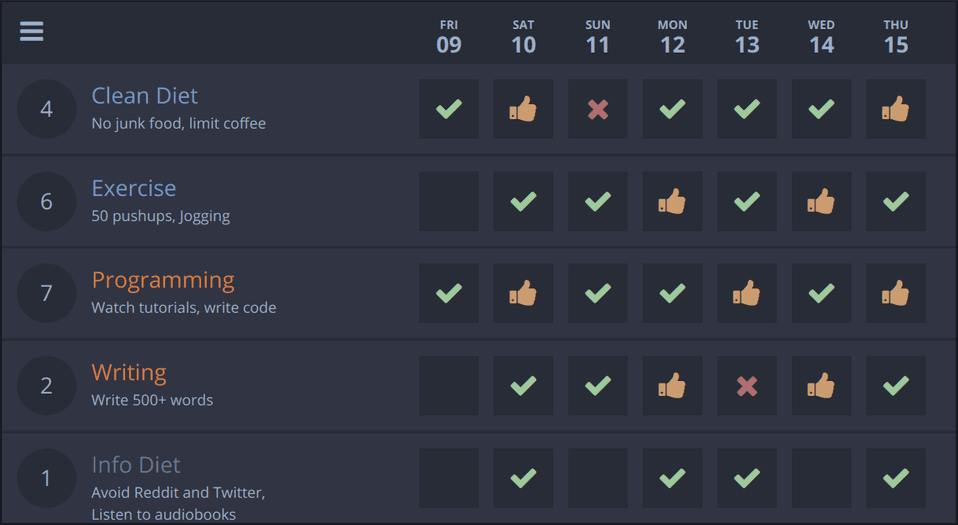Image resolution: width=958 pixels, height=525 pixels.
Task: Toggle Info Diet checkmark on Saturday 10
Action: coord(523,478)
